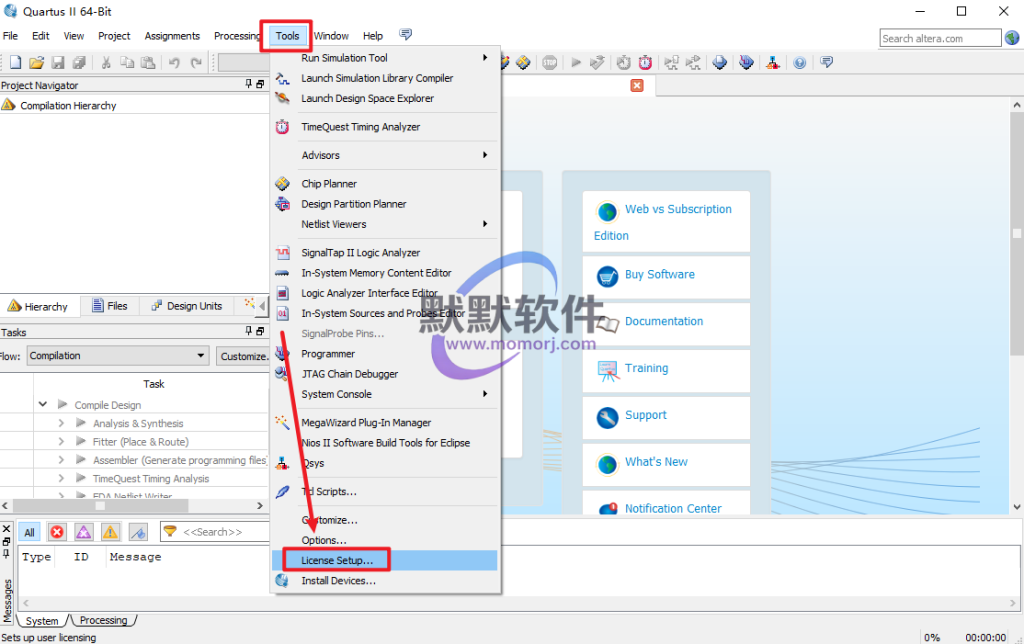
Task: Click the globe icon beside altera search
Action: pos(1012,38)
